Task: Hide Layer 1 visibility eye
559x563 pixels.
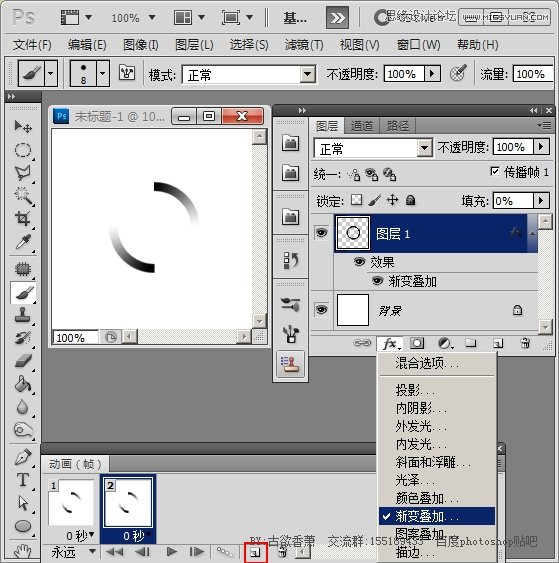Action: click(x=321, y=233)
